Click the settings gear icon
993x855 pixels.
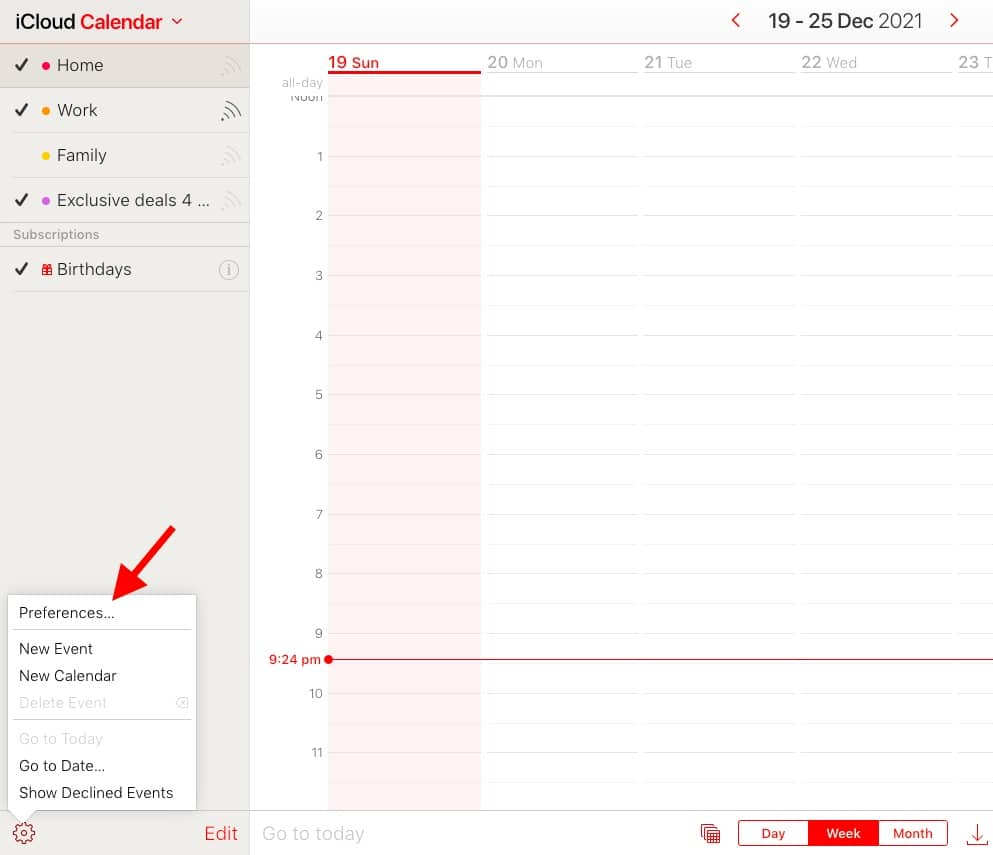24,833
